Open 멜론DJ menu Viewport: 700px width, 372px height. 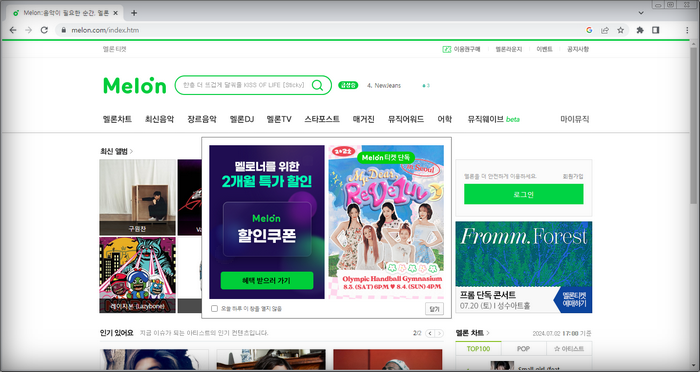click(x=242, y=119)
